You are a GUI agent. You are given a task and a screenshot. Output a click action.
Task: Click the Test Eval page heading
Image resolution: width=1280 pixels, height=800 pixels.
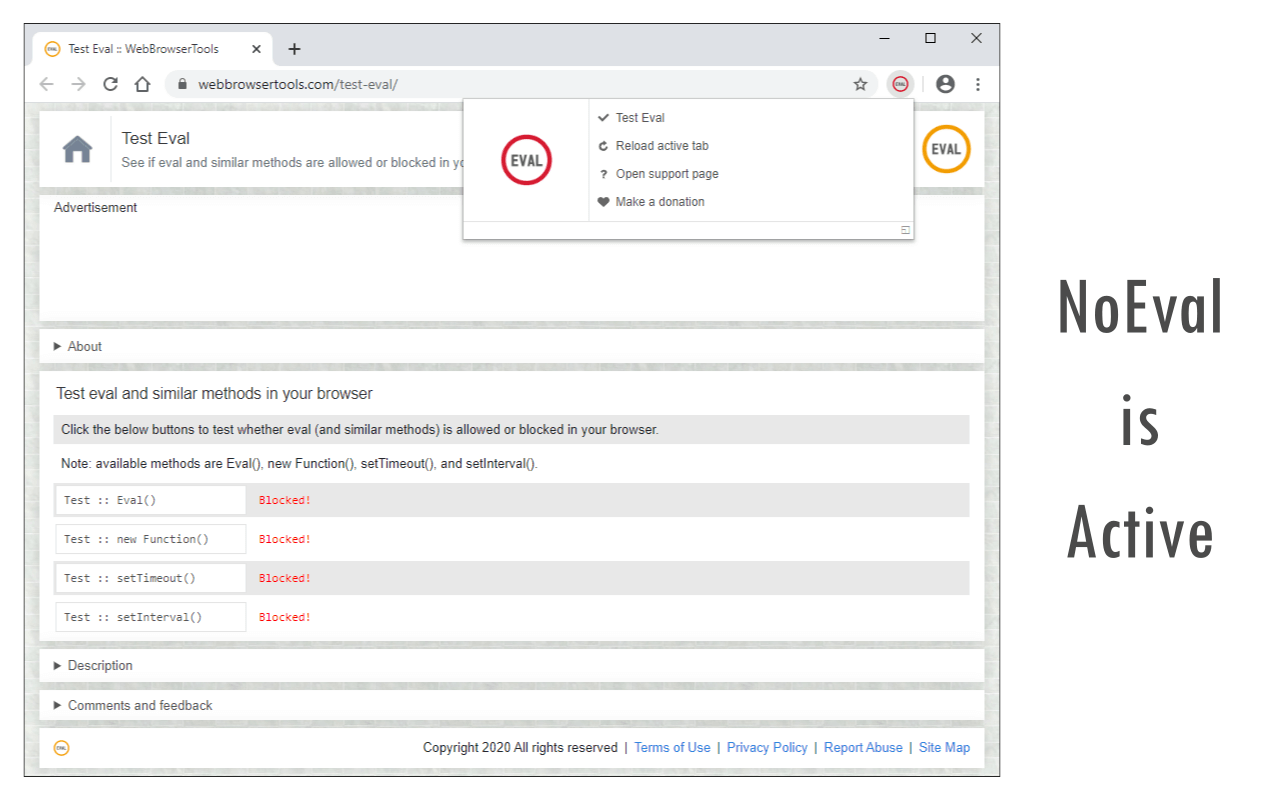point(156,138)
